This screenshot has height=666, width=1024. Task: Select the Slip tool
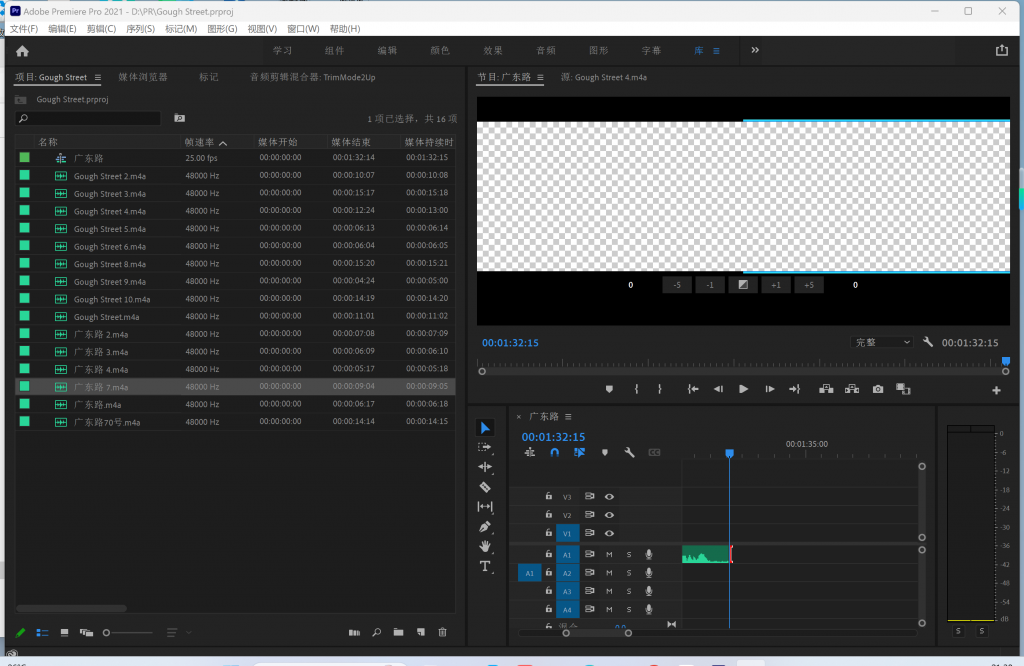[x=485, y=507]
